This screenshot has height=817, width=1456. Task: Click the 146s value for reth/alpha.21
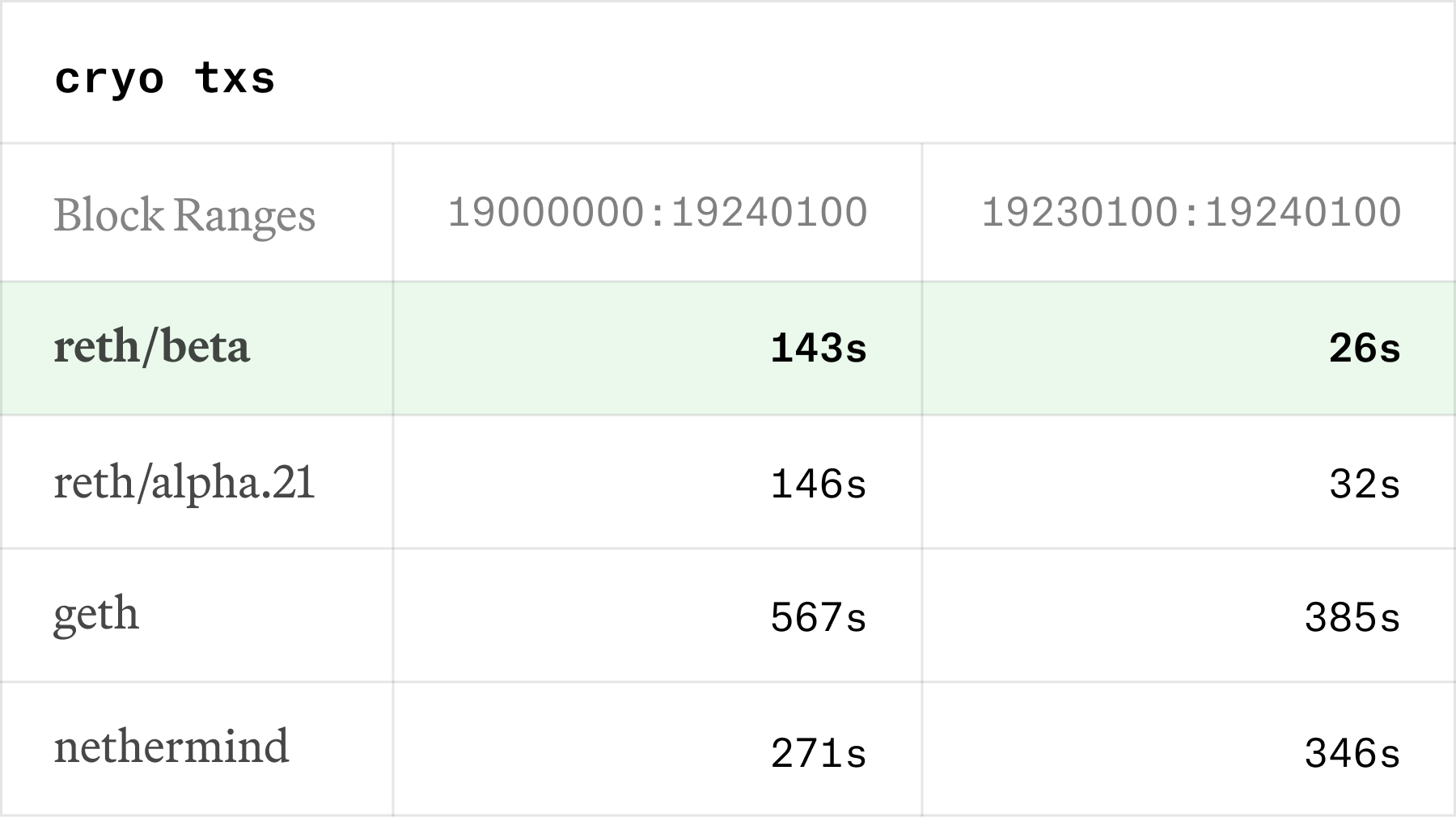[819, 485]
